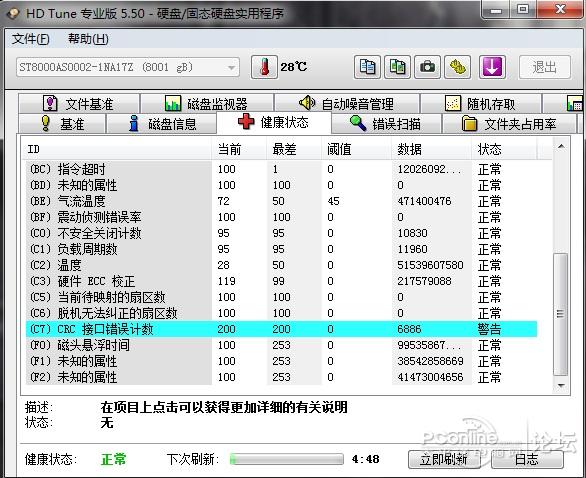The height and width of the screenshot is (478, 586).
Task: Open the 磁盘信息 tab
Action: 161,124
